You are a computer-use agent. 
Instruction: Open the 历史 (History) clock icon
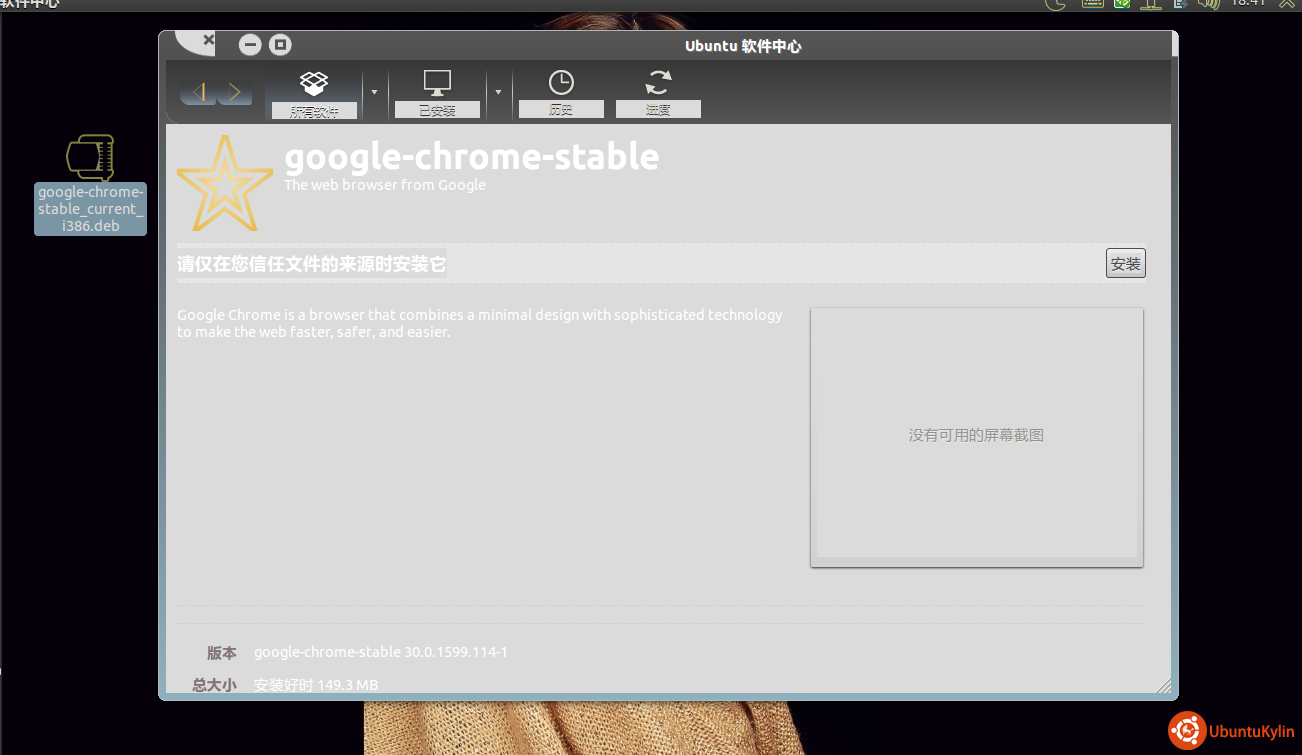click(561, 92)
